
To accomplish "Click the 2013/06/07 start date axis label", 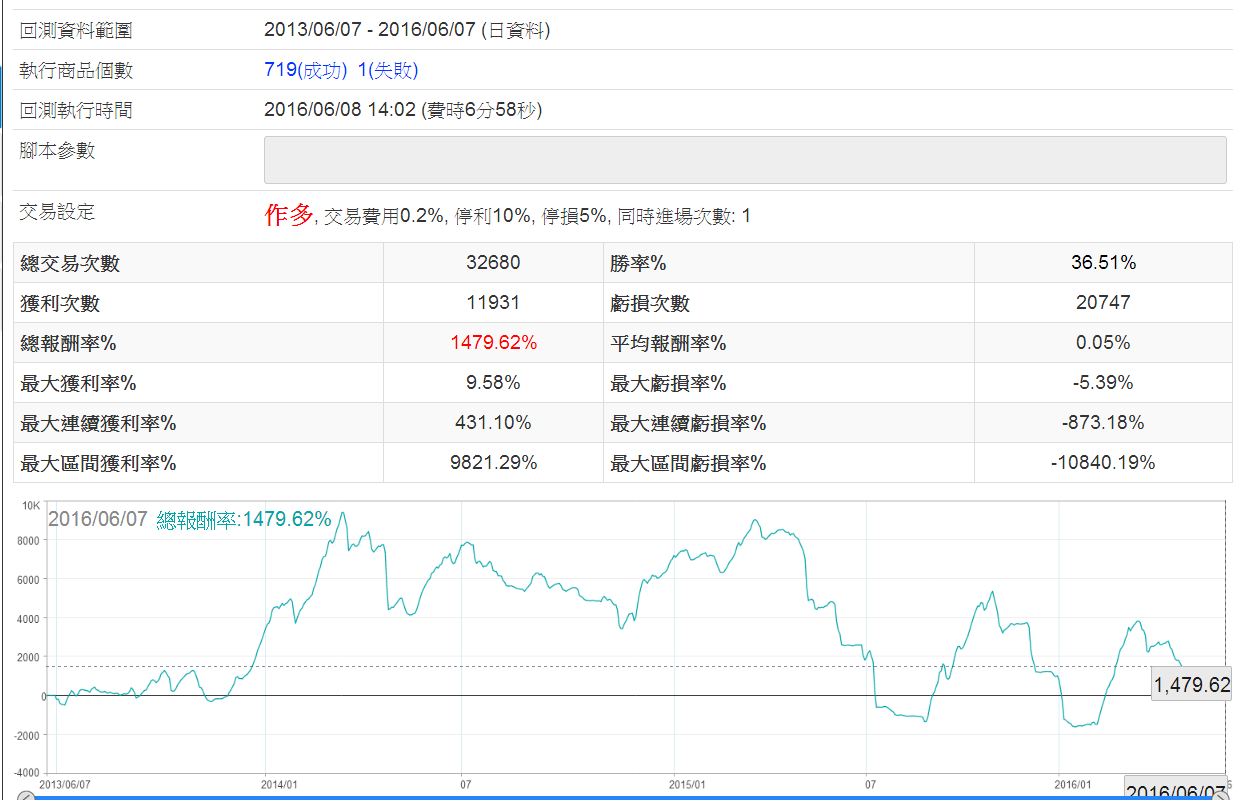I will coord(63,785).
